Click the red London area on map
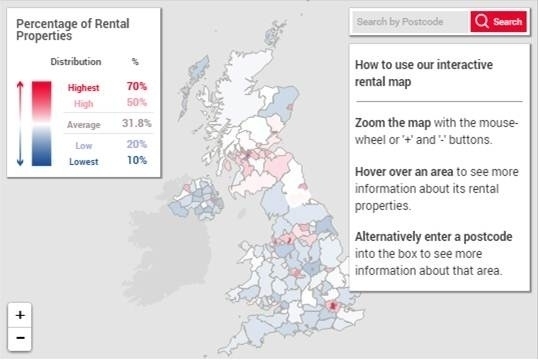538x360 pixels. click(332, 305)
